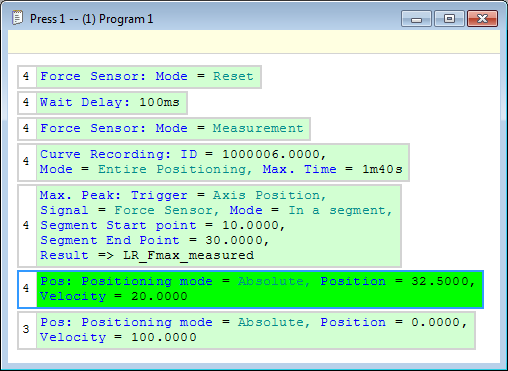508x371 pixels.
Task: Maximize the Program 1 window
Action: 449,19
